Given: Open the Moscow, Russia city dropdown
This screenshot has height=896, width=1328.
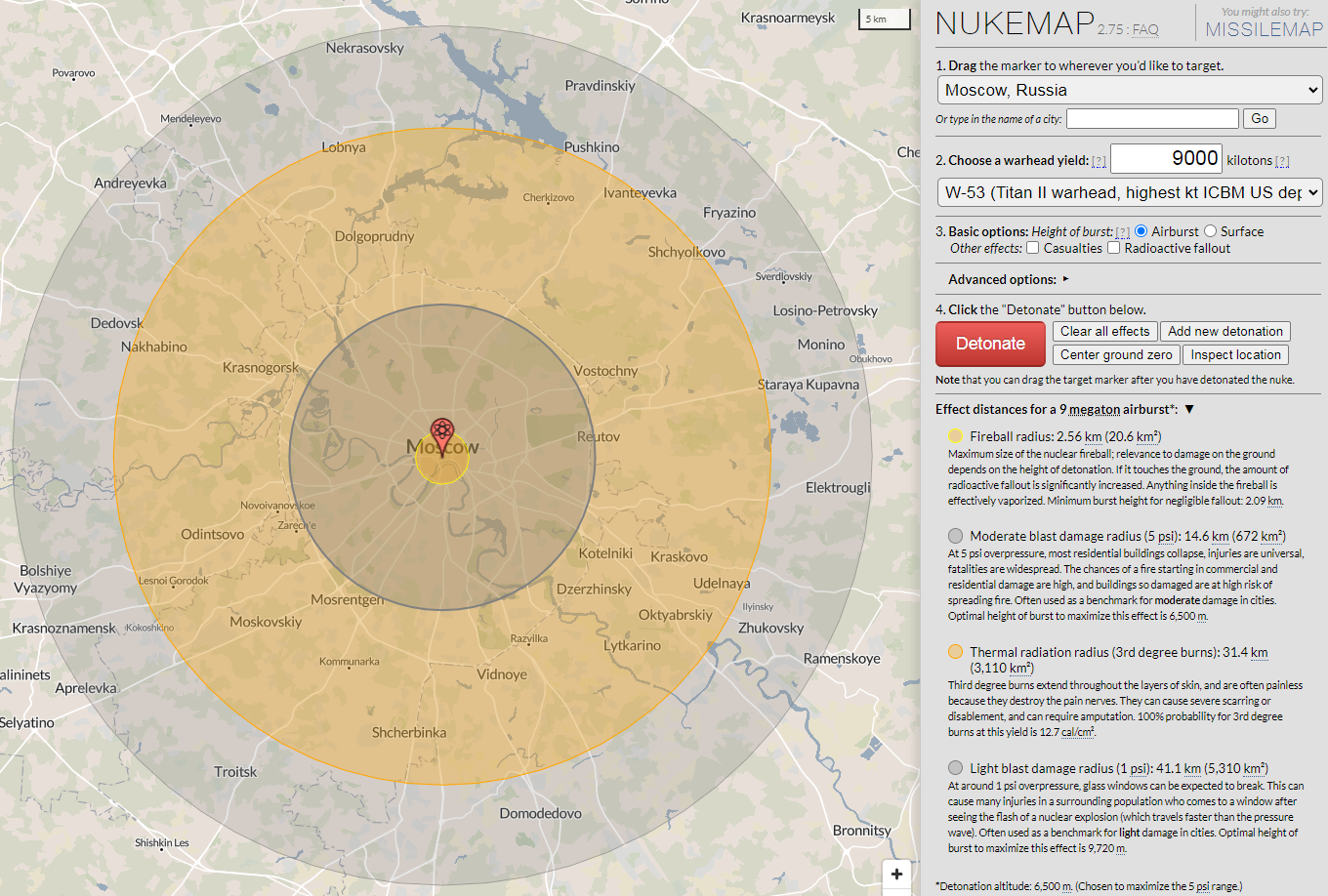Looking at the screenshot, I should point(1130,90).
